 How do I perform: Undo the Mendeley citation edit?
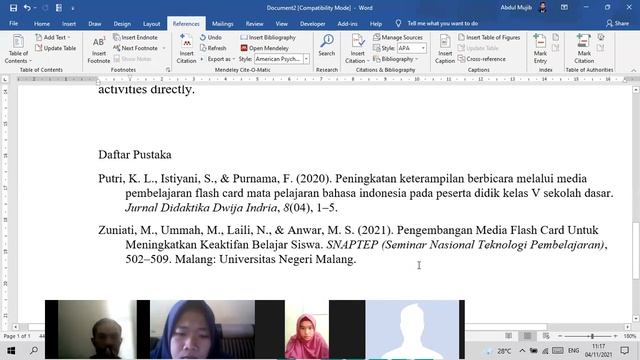211,37
